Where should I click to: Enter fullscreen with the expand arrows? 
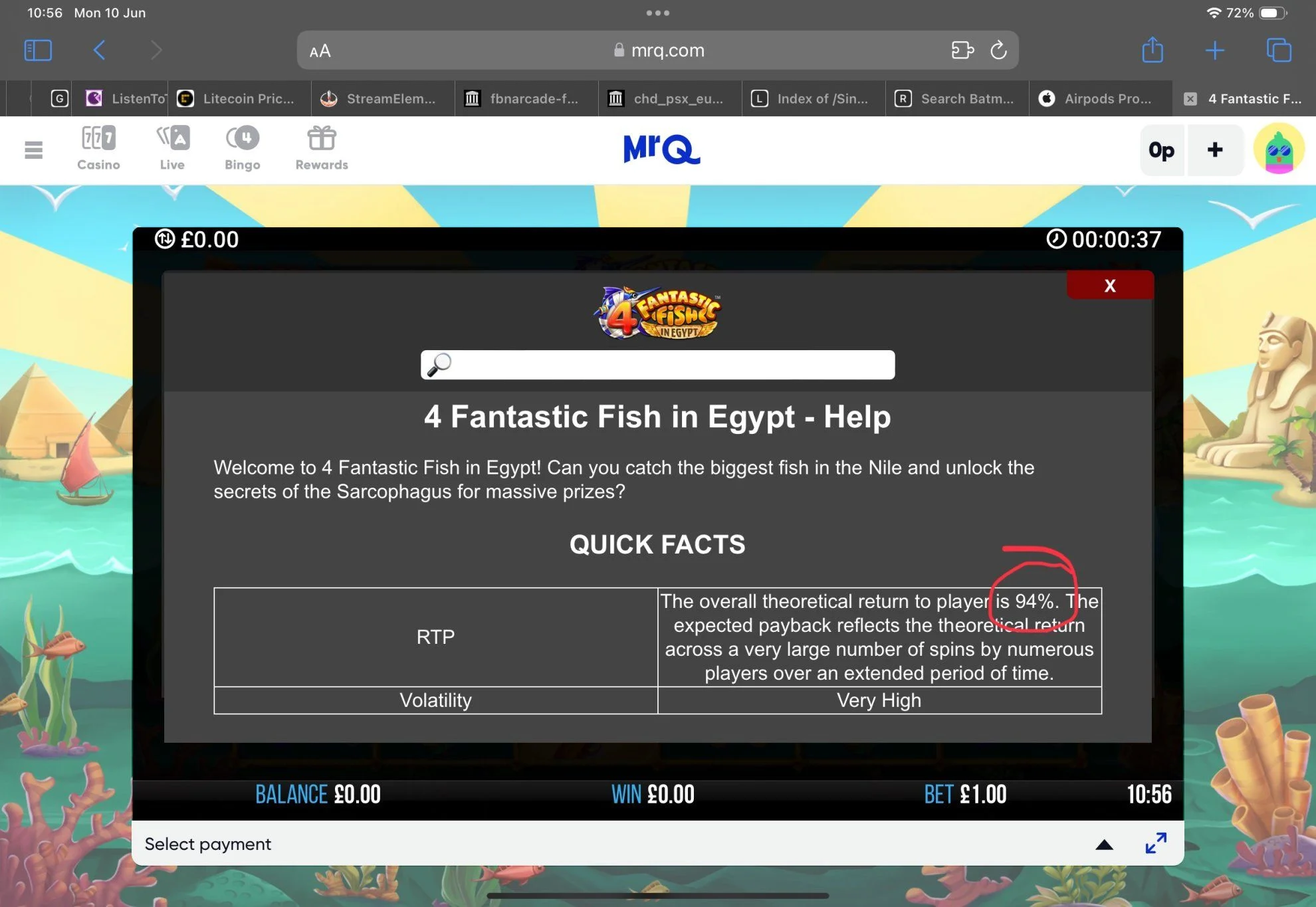click(x=1156, y=843)
